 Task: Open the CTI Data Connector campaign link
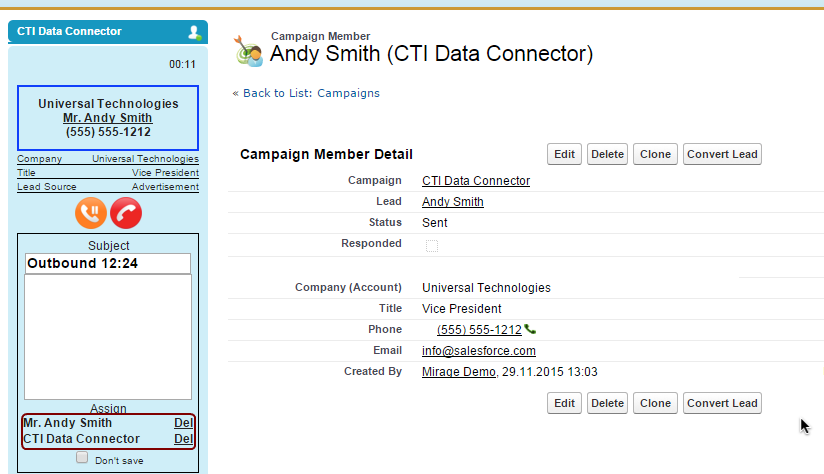[x=476, y=181]
